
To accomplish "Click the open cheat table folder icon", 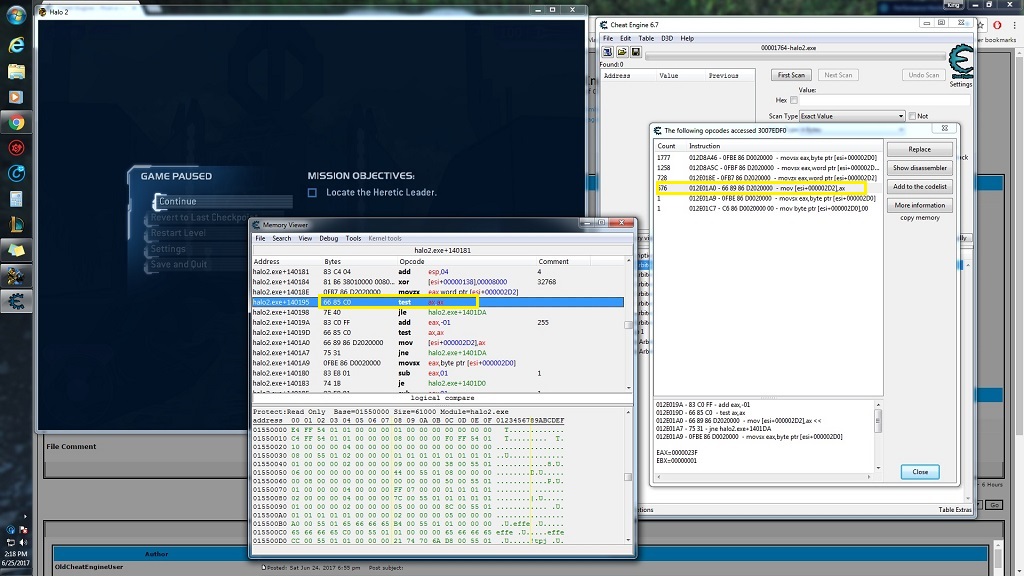I will (x=622, y=52).
